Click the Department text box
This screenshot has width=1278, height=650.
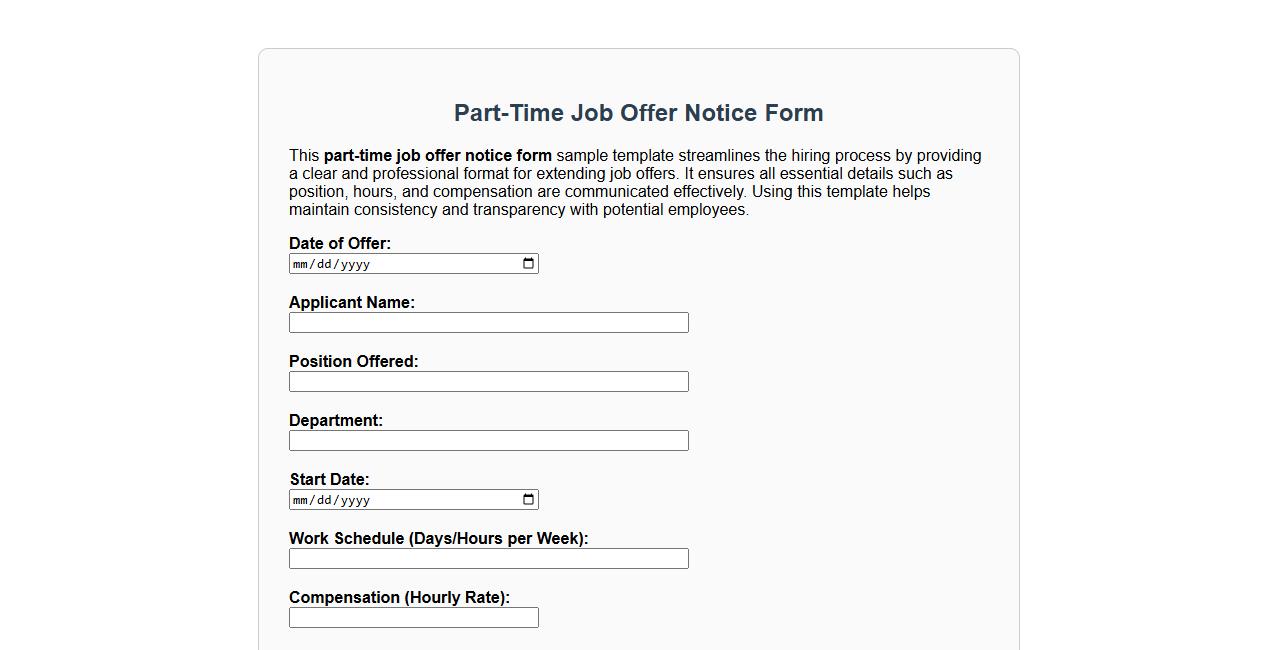click(x=488, y=440)
